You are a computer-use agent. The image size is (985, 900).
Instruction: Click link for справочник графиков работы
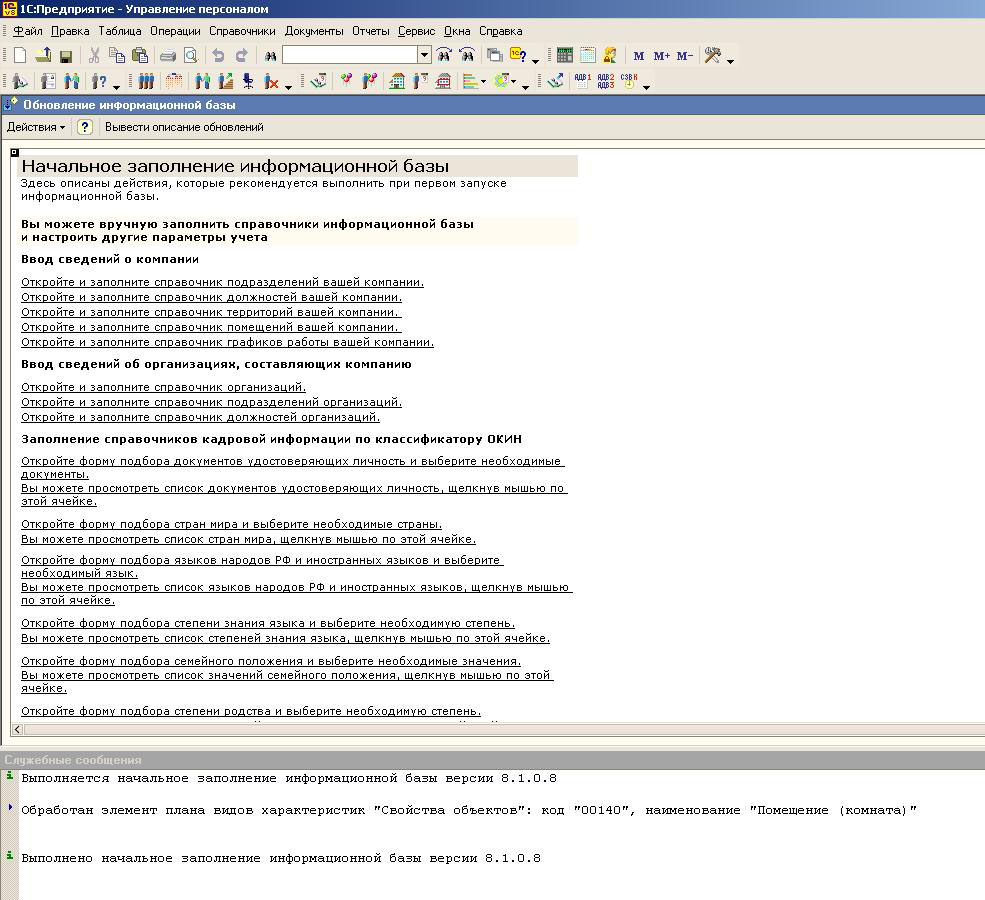coord(227,342)
